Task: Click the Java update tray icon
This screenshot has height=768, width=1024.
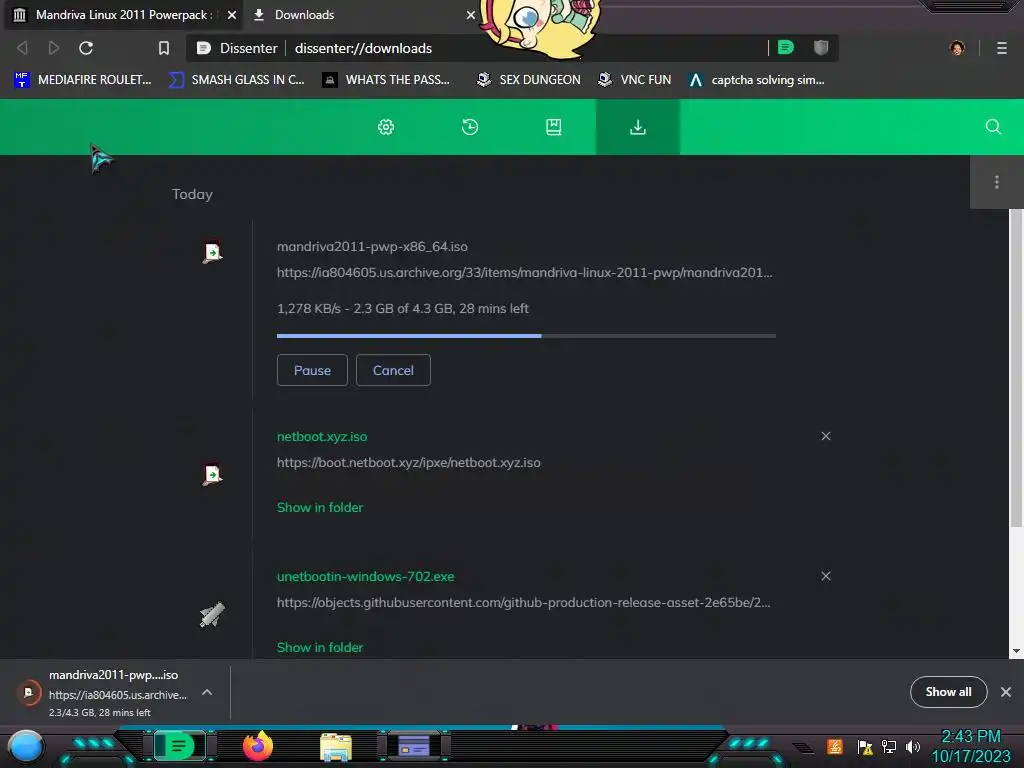Action: [834, 746]
